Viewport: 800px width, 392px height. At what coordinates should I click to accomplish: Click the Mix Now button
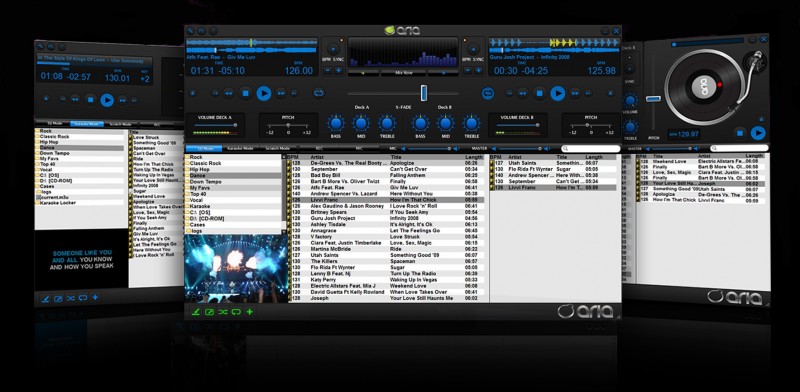[404, 73]
